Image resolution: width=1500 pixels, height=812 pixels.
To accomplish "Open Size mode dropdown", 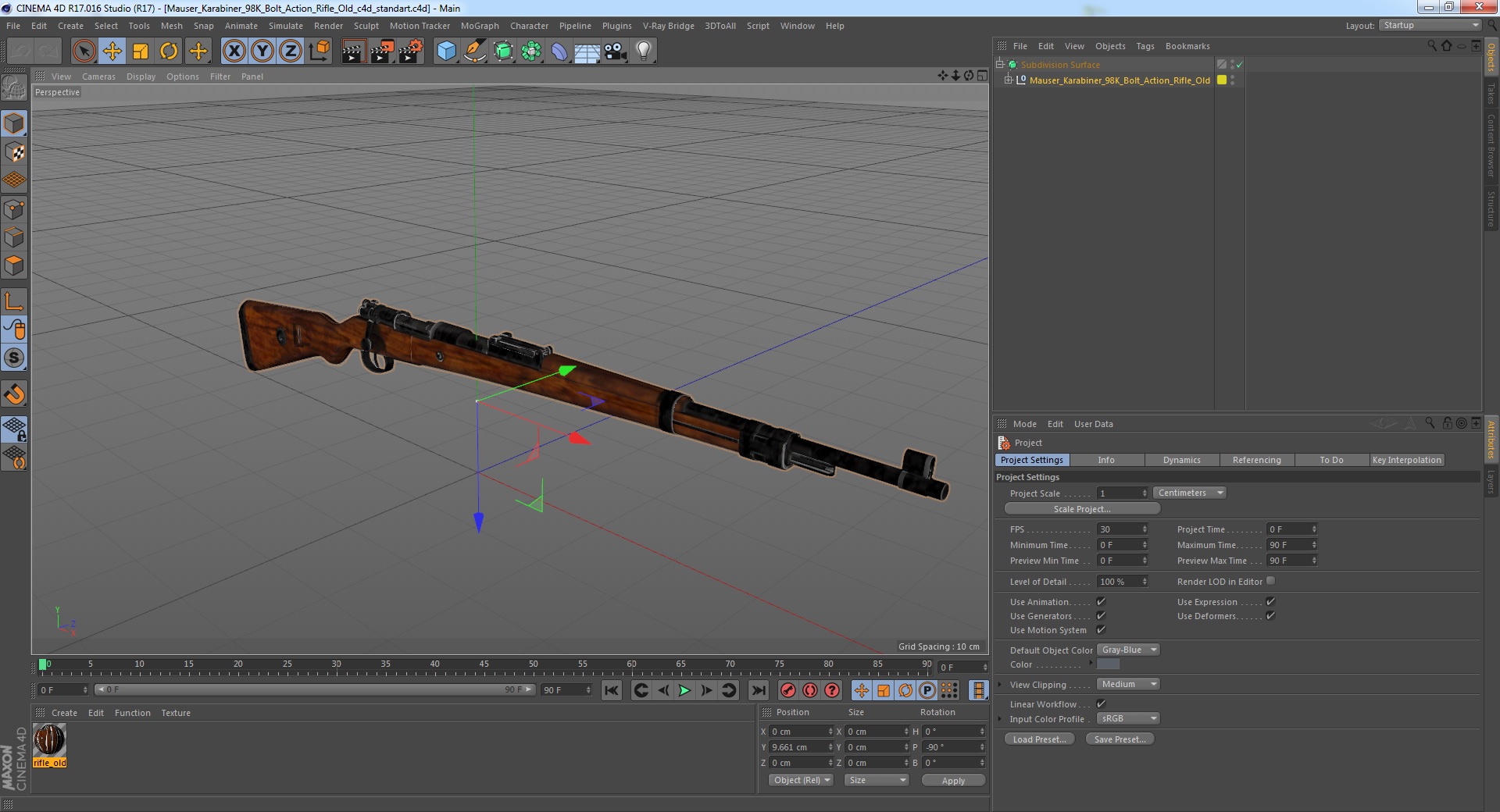I will (x=877, y=781).
